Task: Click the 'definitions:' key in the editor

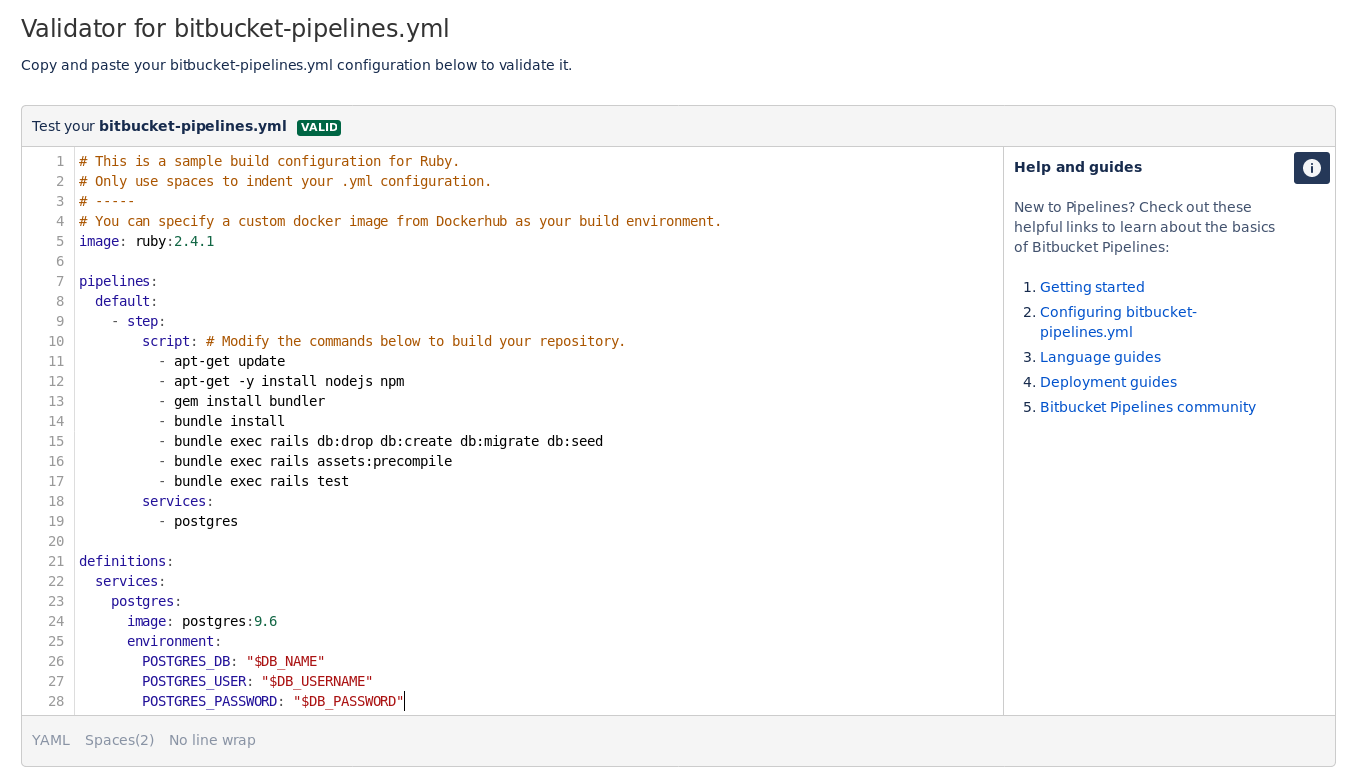Action: 126,561
